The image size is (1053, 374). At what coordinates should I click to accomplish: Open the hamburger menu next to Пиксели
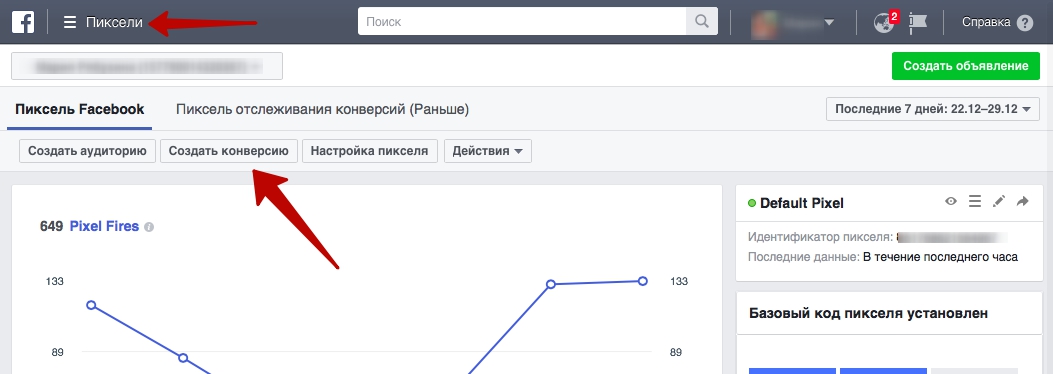[x=70, y=22]
